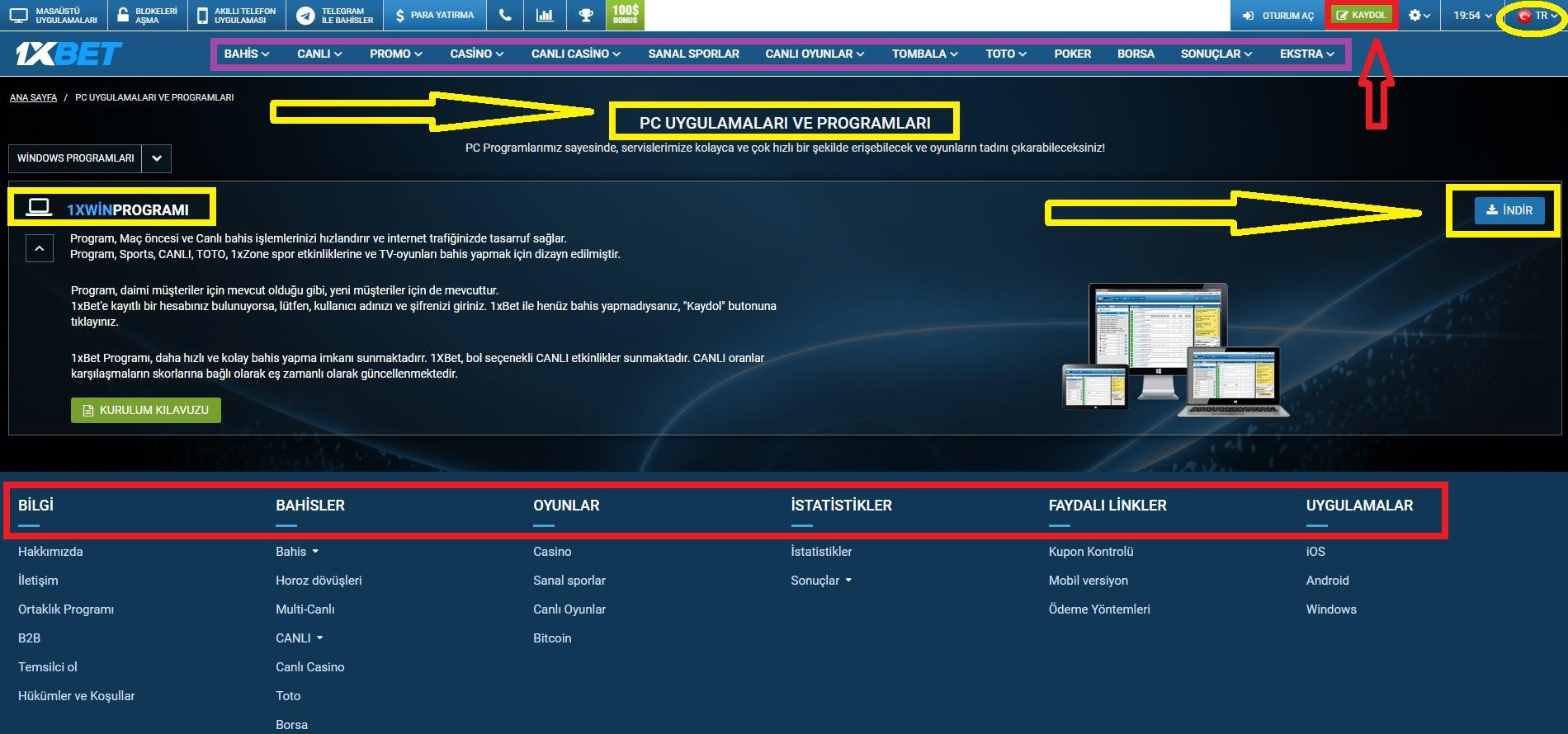Open Bitcoin footer link

point(552,638)
